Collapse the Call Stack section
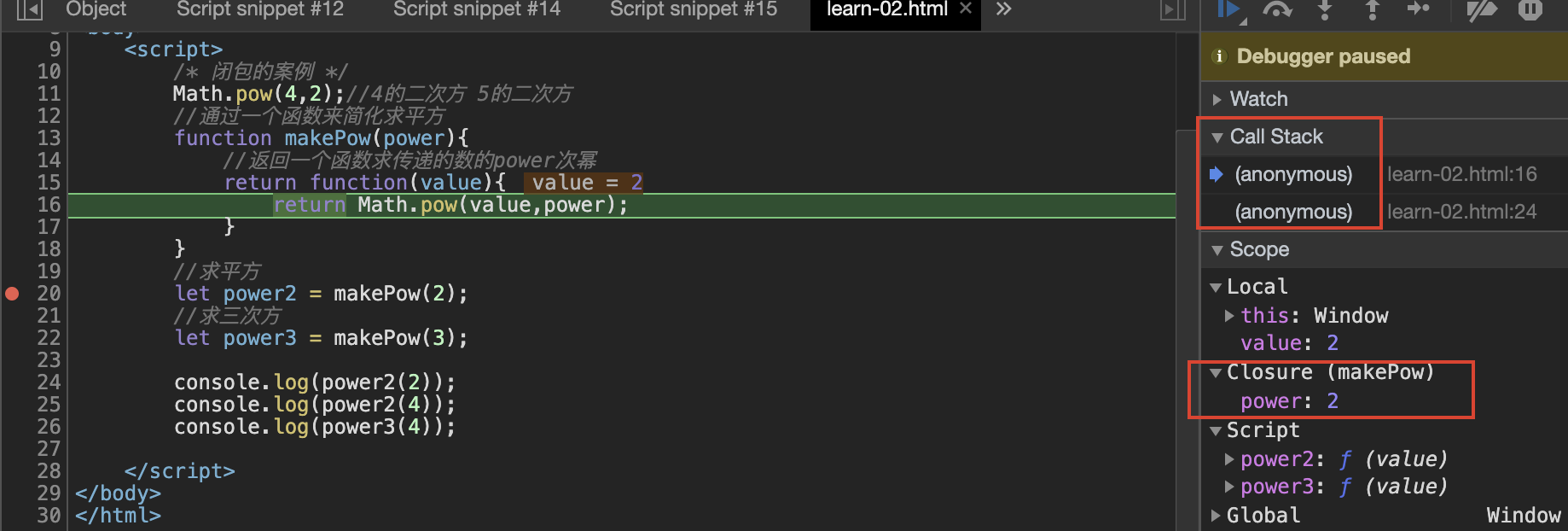The image size is (1568, 531). pyautogui.click(x=1217, y=137)
